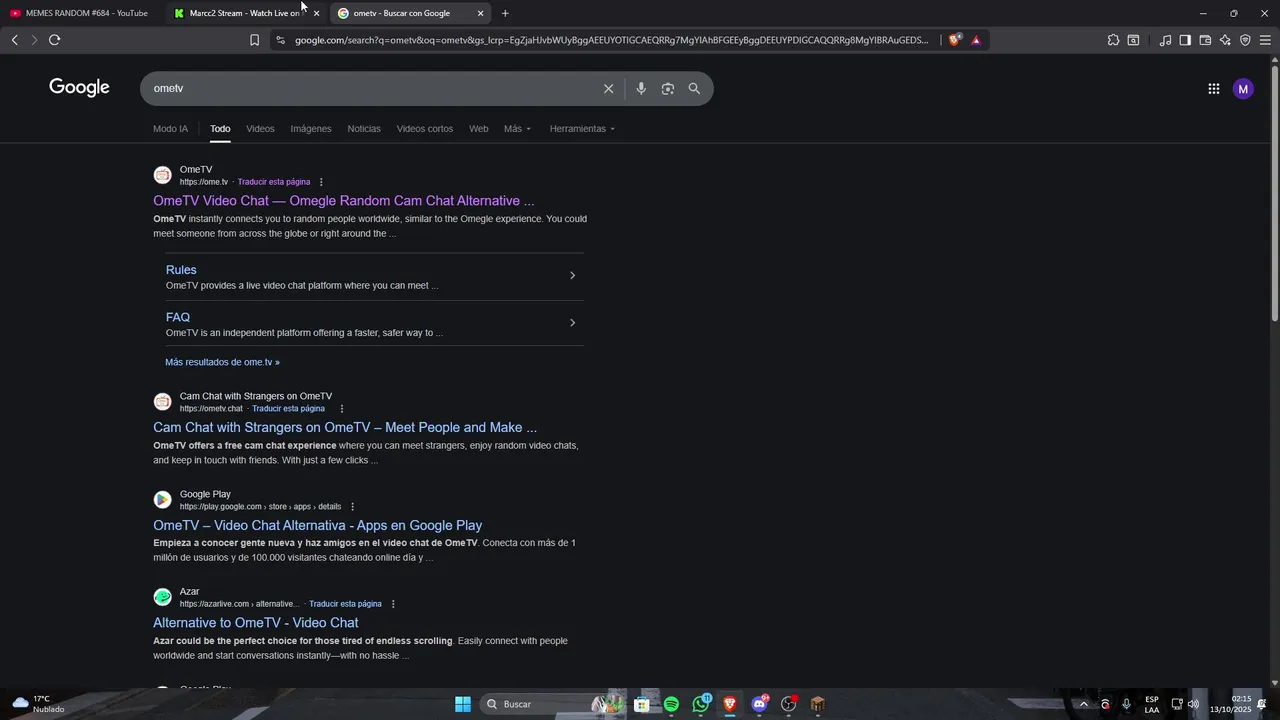Open the browser hamburger main menu
This screenshot has width=1280, height=720.
[x=1265, y=40]
